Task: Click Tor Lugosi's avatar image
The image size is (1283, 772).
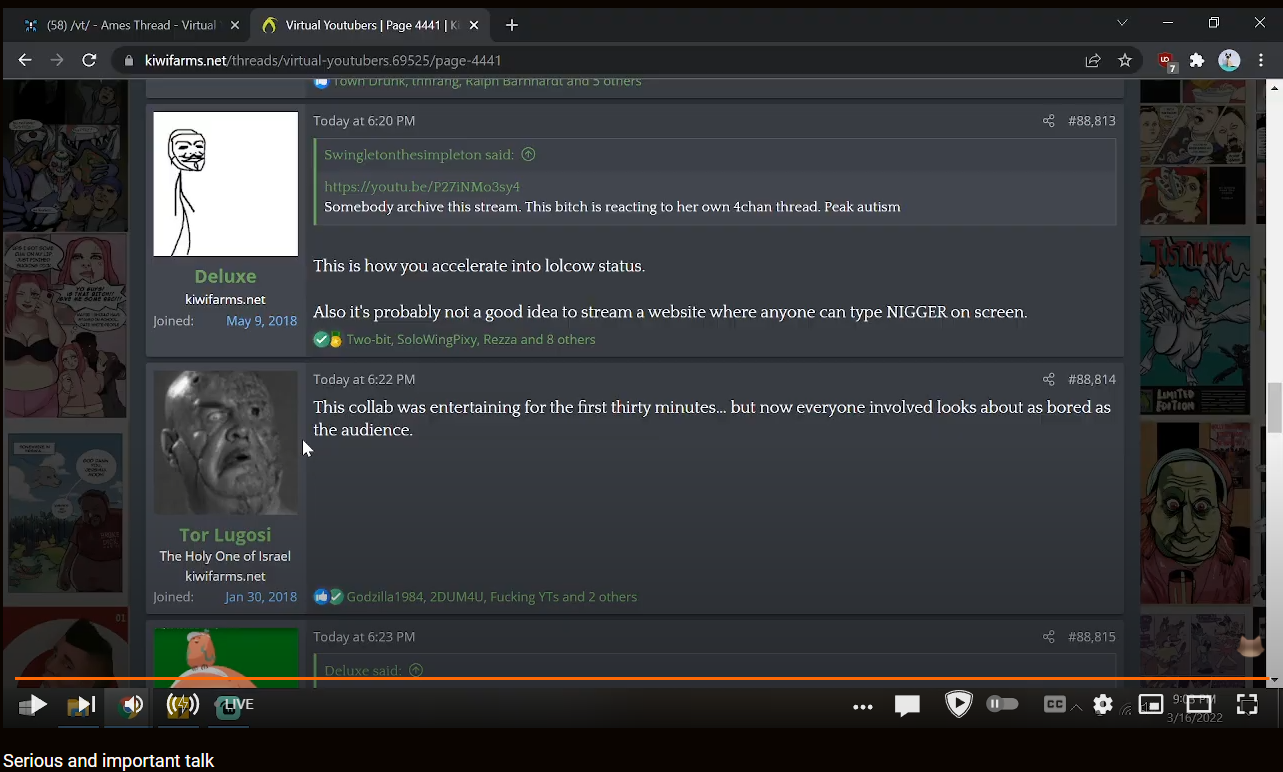Action: click(x=225, y=442)
